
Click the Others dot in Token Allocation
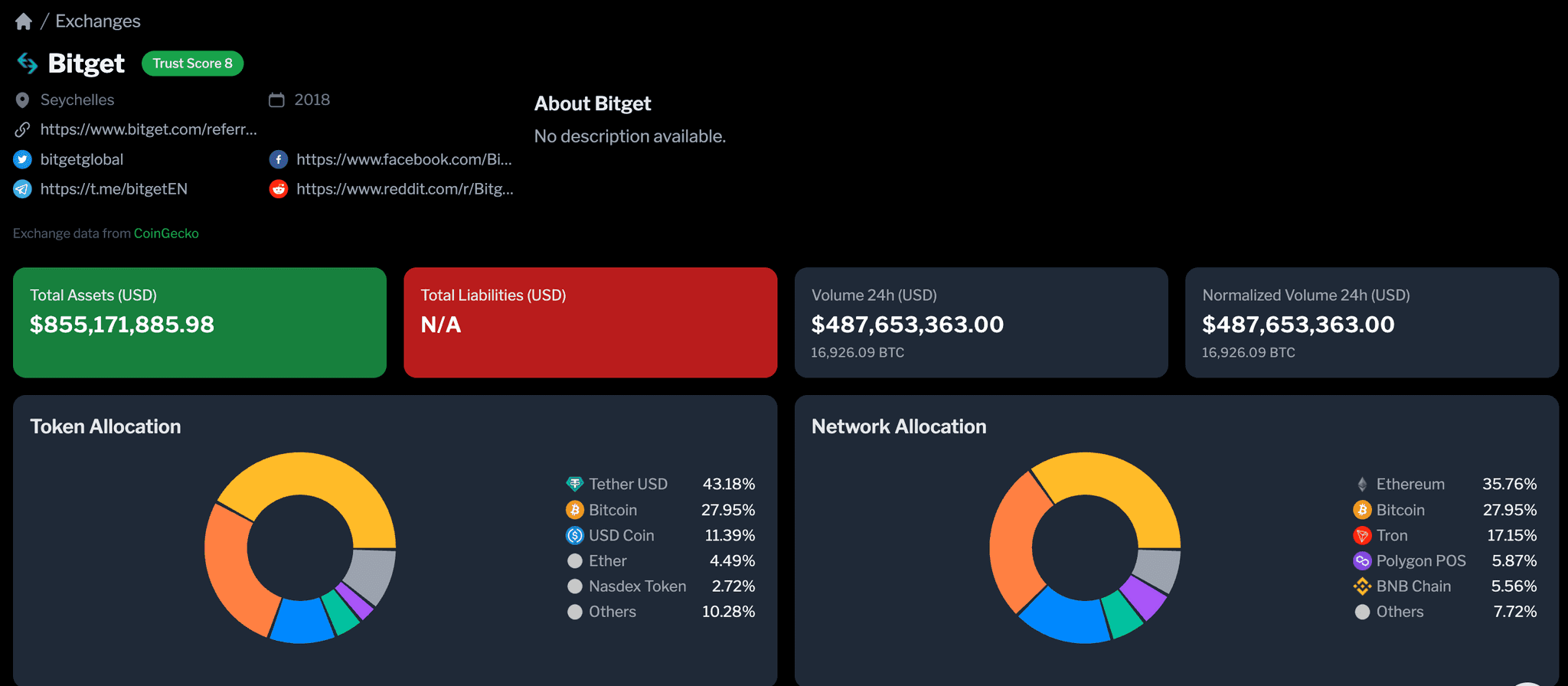pos(575,612)
